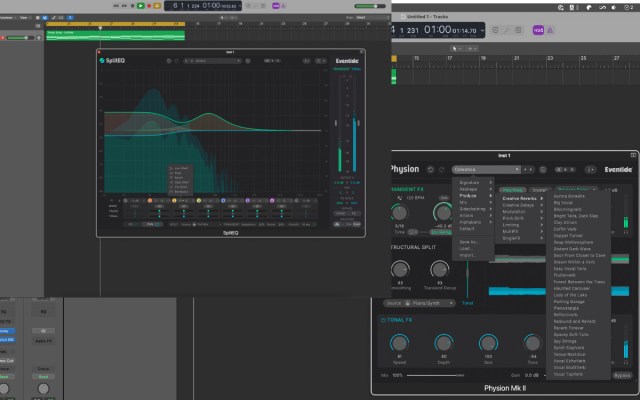Select the magenta band 6 marker in SplitEQ
The width and height of the screenshot is (640, 400).
tap(272, 200)
